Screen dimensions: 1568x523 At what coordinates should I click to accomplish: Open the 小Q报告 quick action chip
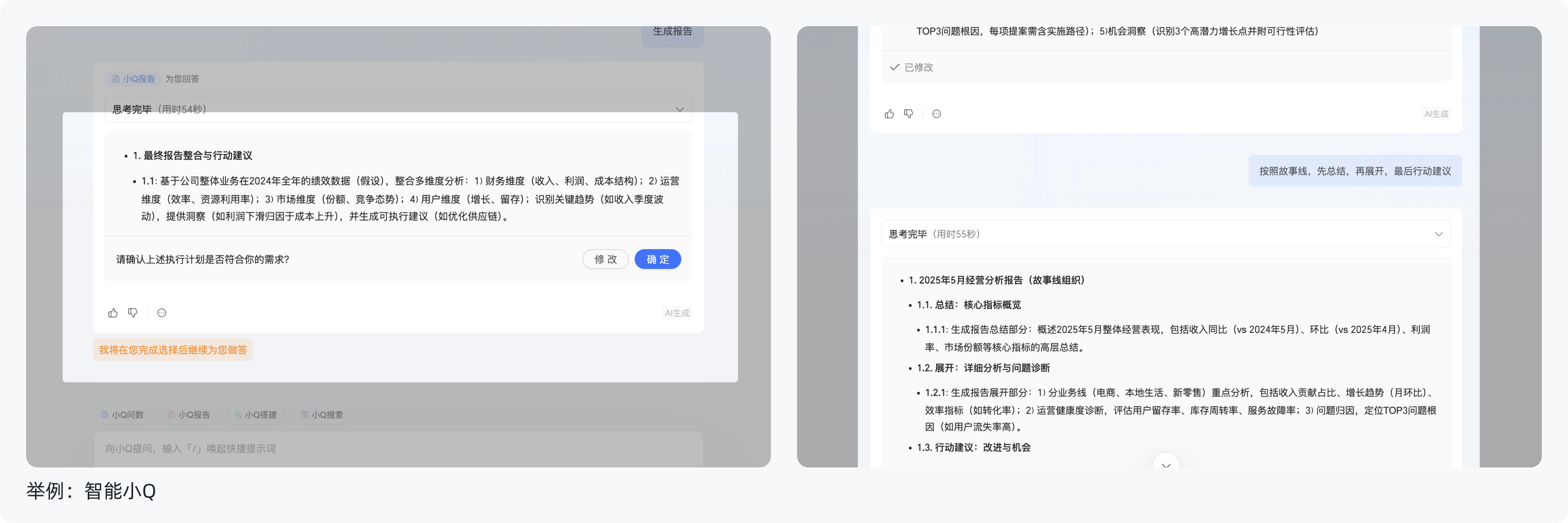tap(189, 415)
